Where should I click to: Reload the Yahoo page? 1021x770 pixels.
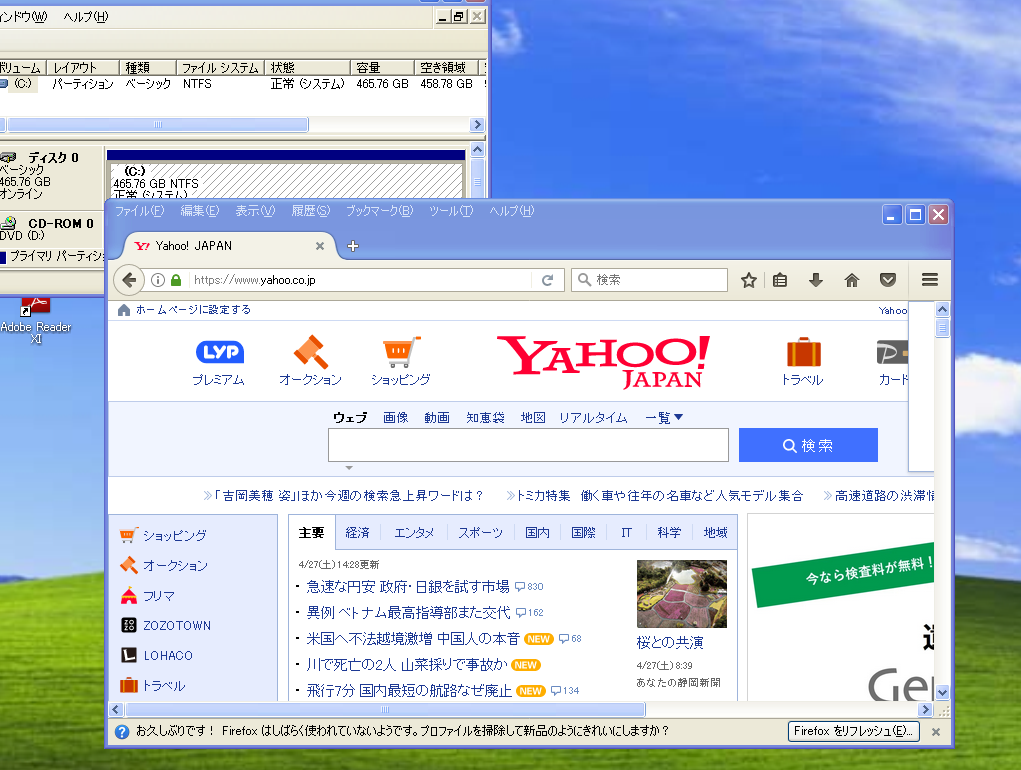click(x=548, y=280)
